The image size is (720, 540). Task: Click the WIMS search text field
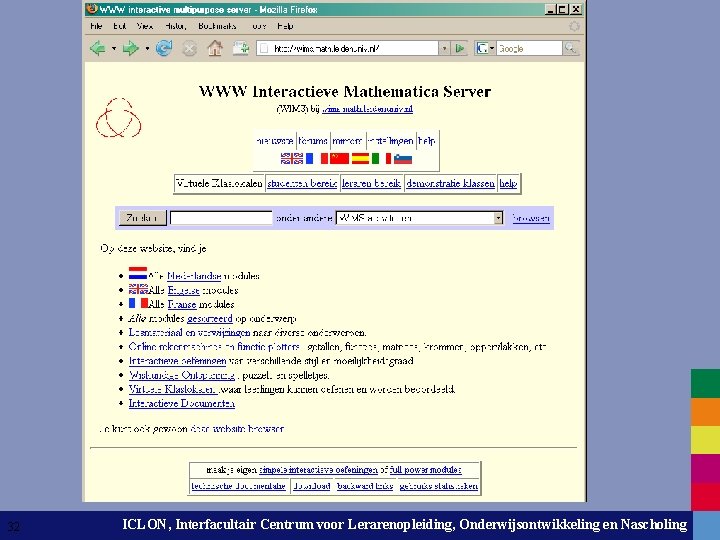click(221, 218)
